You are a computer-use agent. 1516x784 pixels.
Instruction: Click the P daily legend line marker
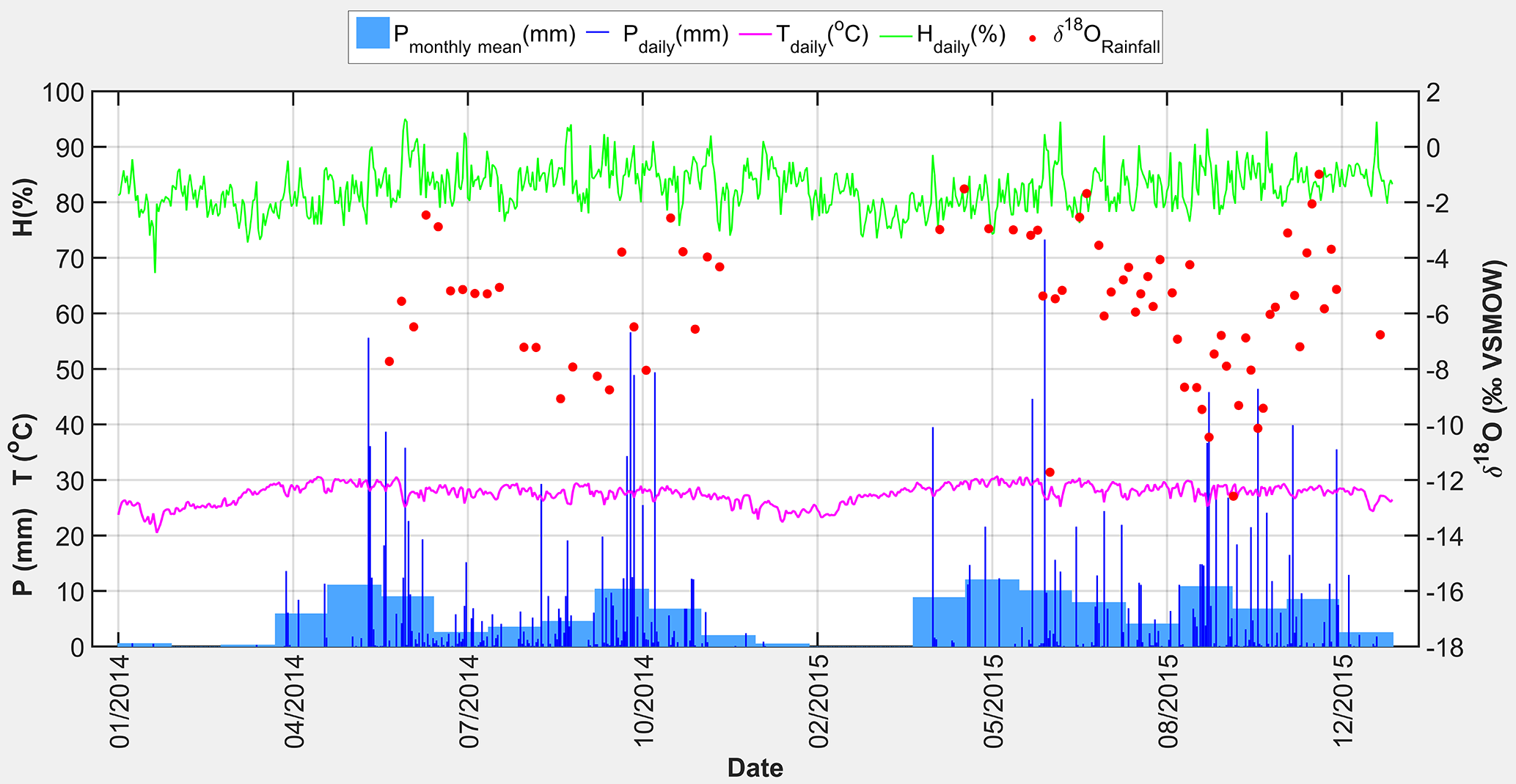601,34
